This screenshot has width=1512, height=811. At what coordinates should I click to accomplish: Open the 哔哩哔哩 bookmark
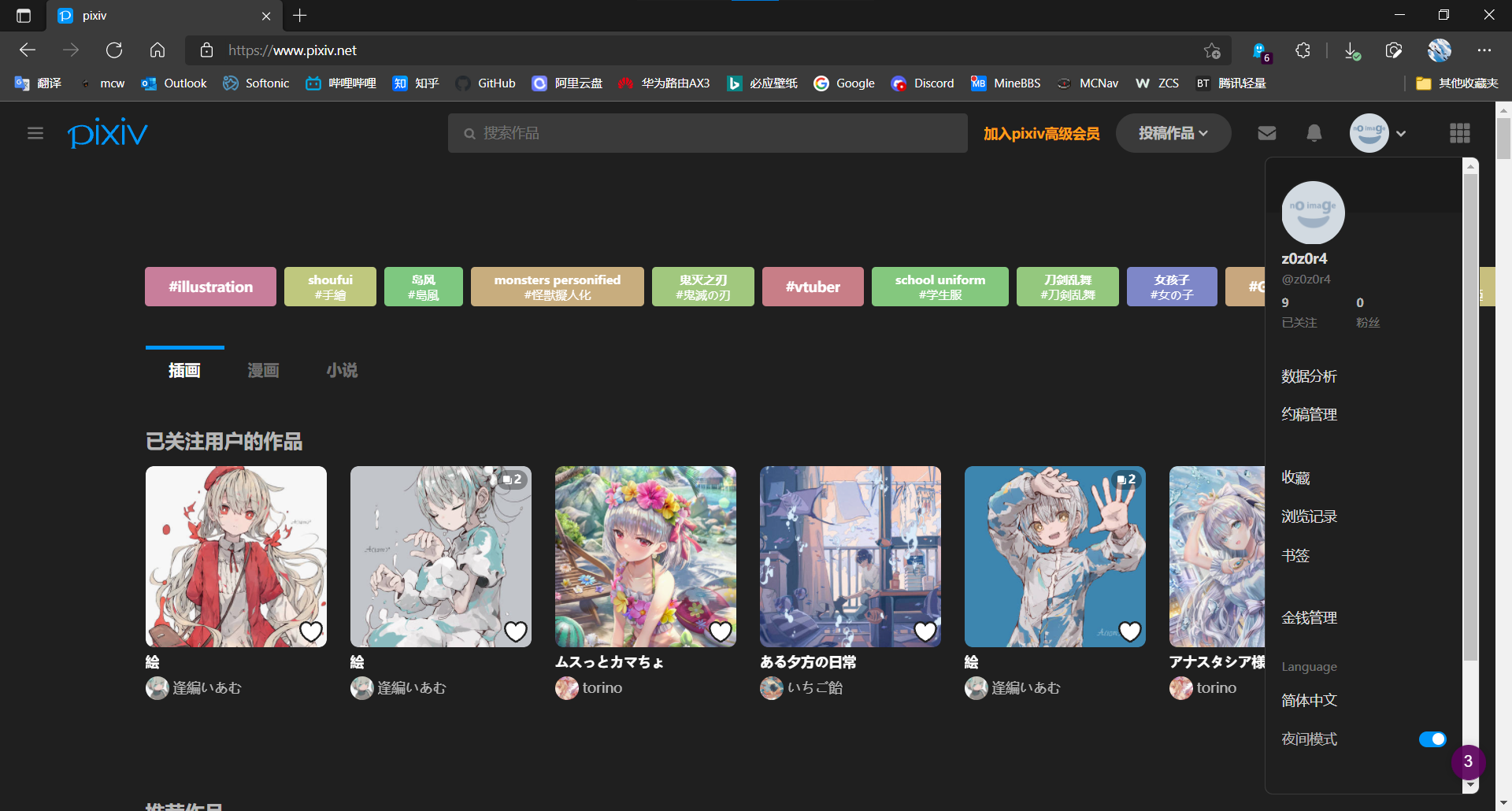click(340, 83)
